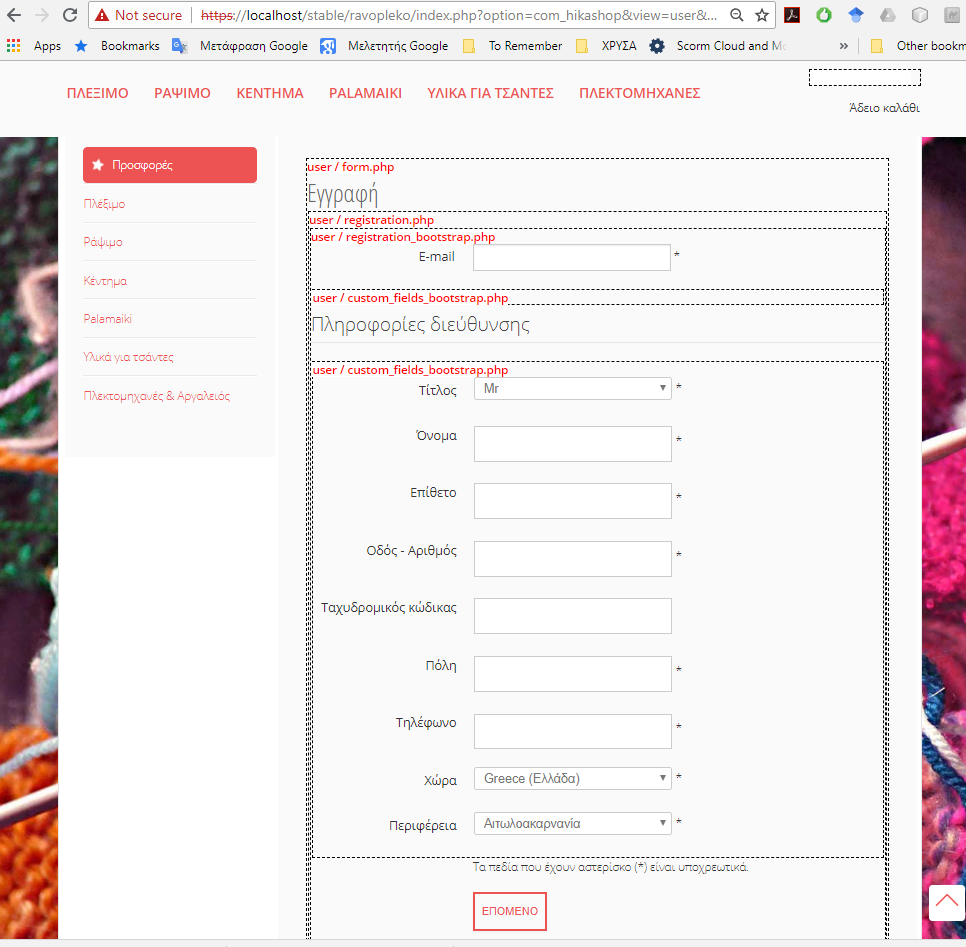Open the PALAMAIKI menu
966x947 pixels.
point(365,93)
